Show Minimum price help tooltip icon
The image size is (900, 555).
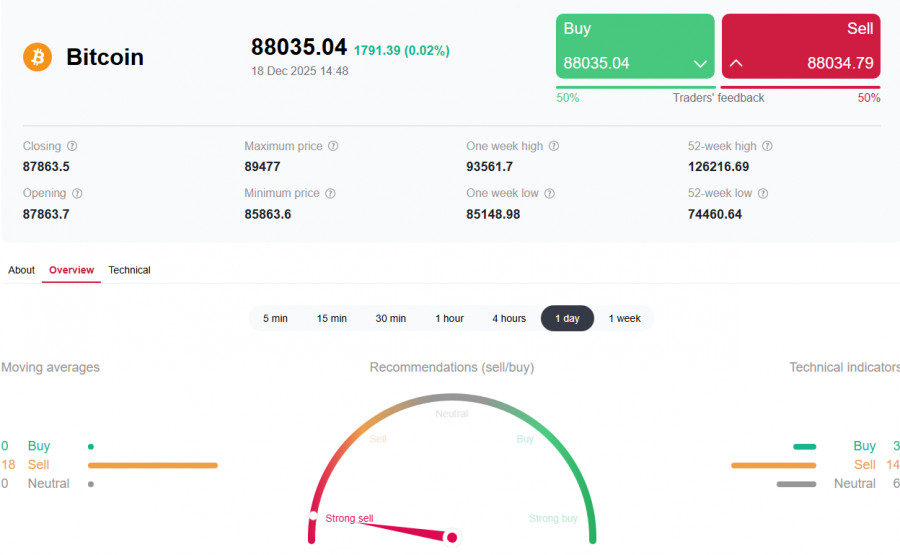point(330,193)
